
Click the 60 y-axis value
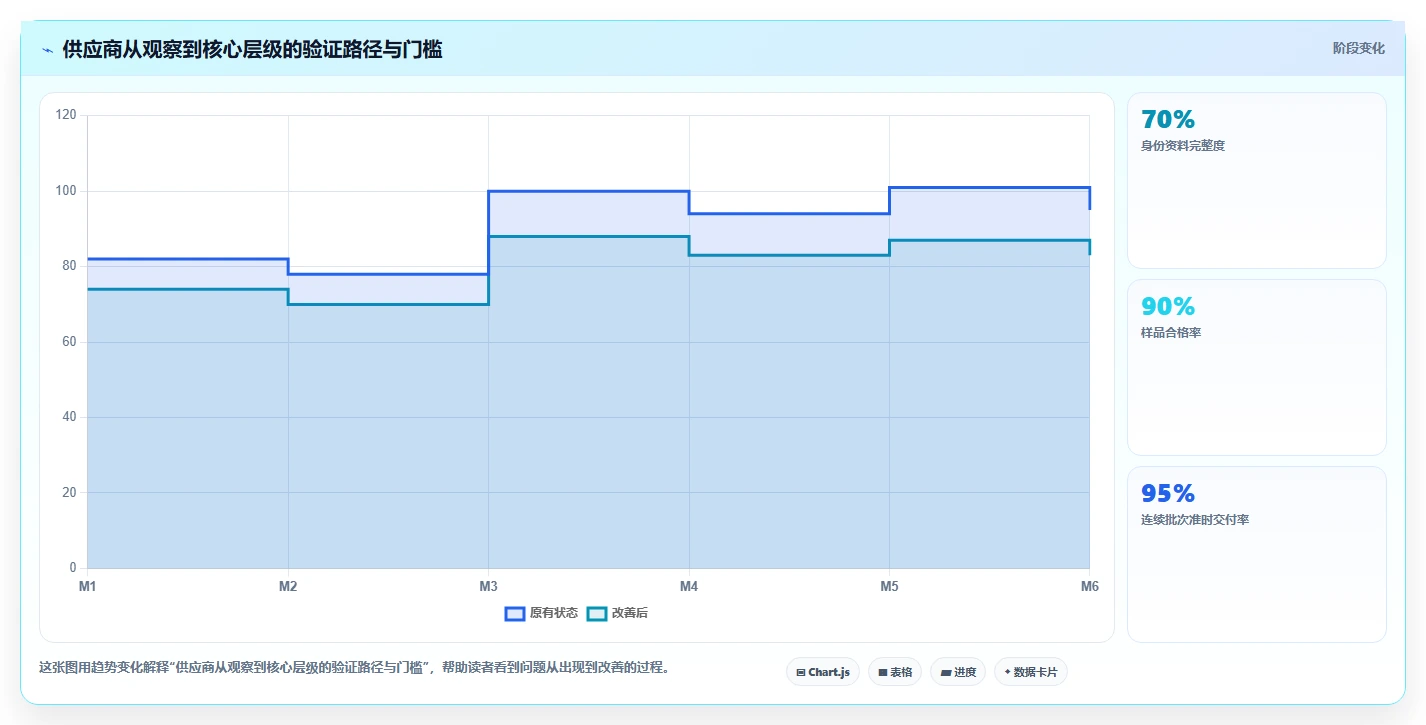tap(70, 342)
